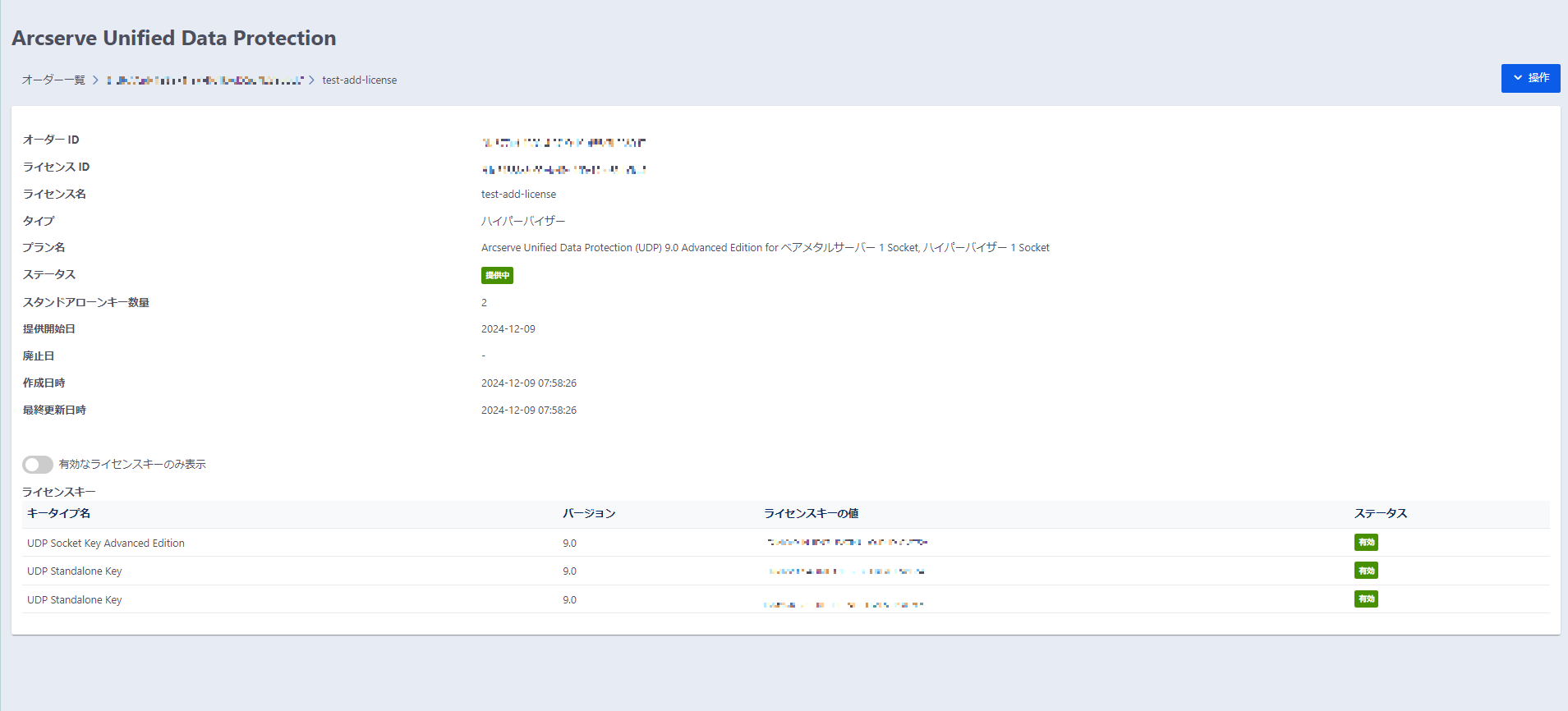
Task: Click the 提供中 status badge
Action: (497, 275)
